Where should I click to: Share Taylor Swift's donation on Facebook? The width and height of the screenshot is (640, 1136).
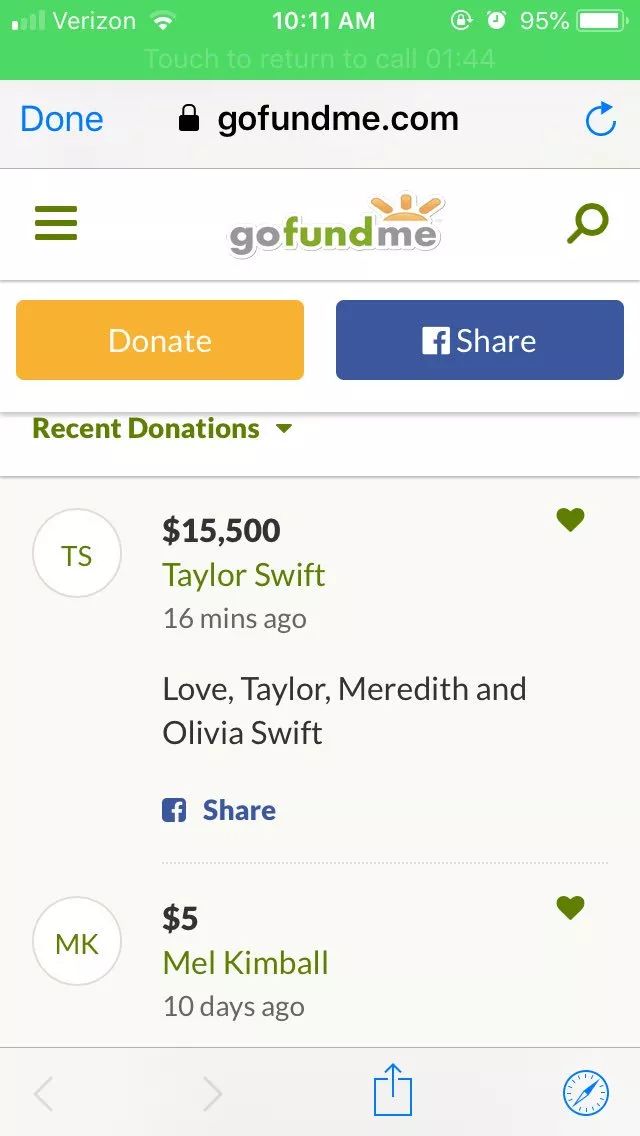220,810
